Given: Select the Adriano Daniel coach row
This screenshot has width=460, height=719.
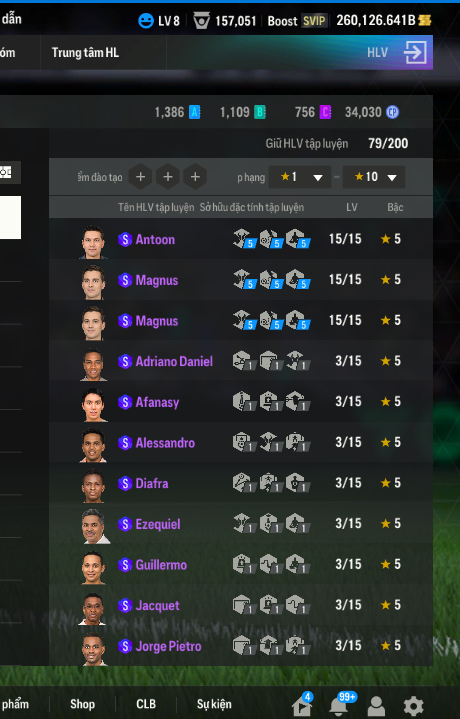Looking at the screenshot, I should click(241, 361).
